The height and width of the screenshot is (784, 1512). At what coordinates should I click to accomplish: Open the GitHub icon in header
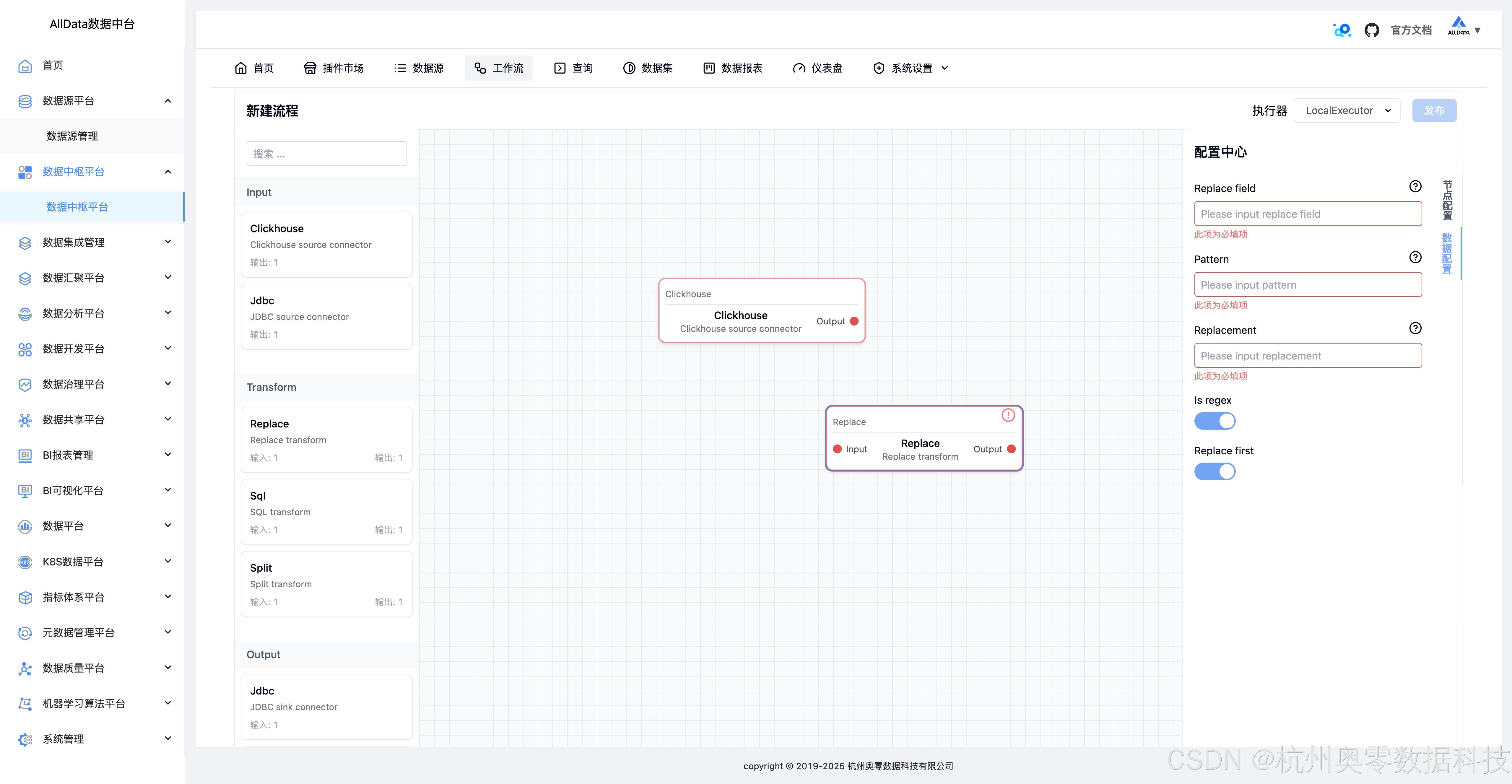point(1371,30)
